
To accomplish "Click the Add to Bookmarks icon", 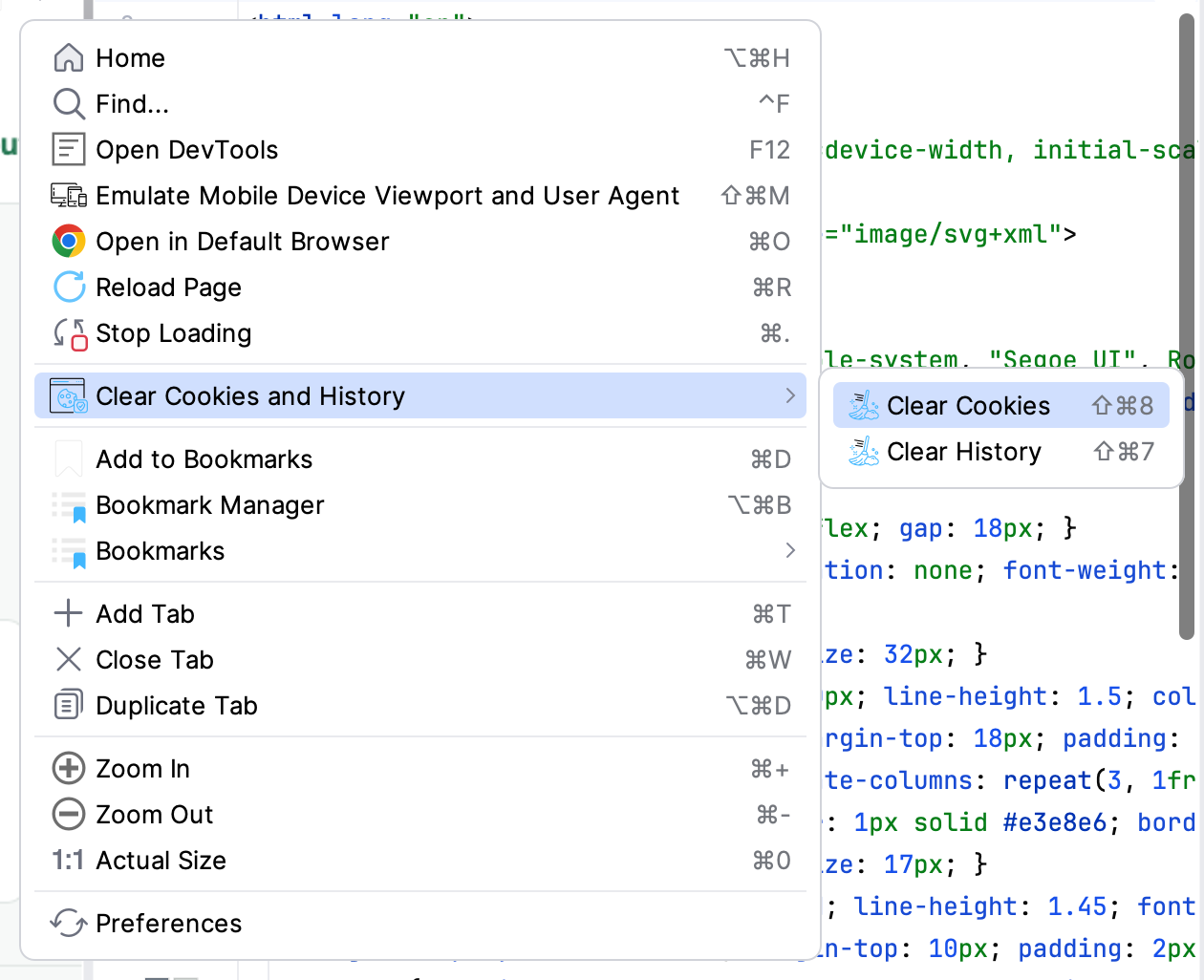I will tap(69, 459).
